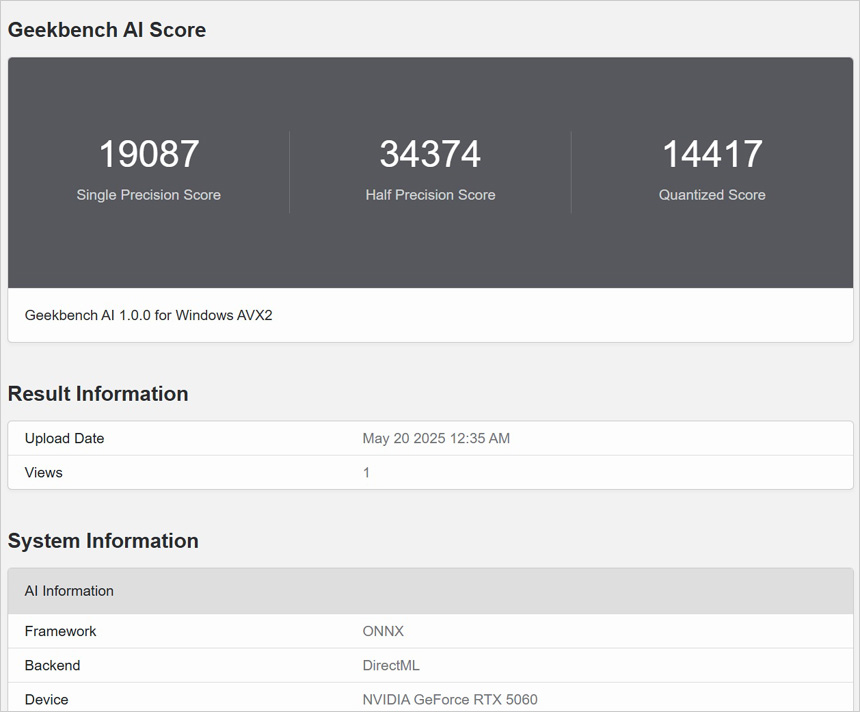860x712 pixels.
Task: Click the NVIDIA GeForce RTX 5060 device value
Action: point(450,699)
